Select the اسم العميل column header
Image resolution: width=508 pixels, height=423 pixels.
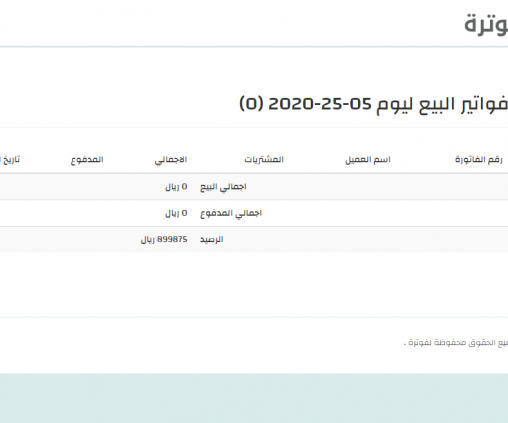[x=368, y=160]
